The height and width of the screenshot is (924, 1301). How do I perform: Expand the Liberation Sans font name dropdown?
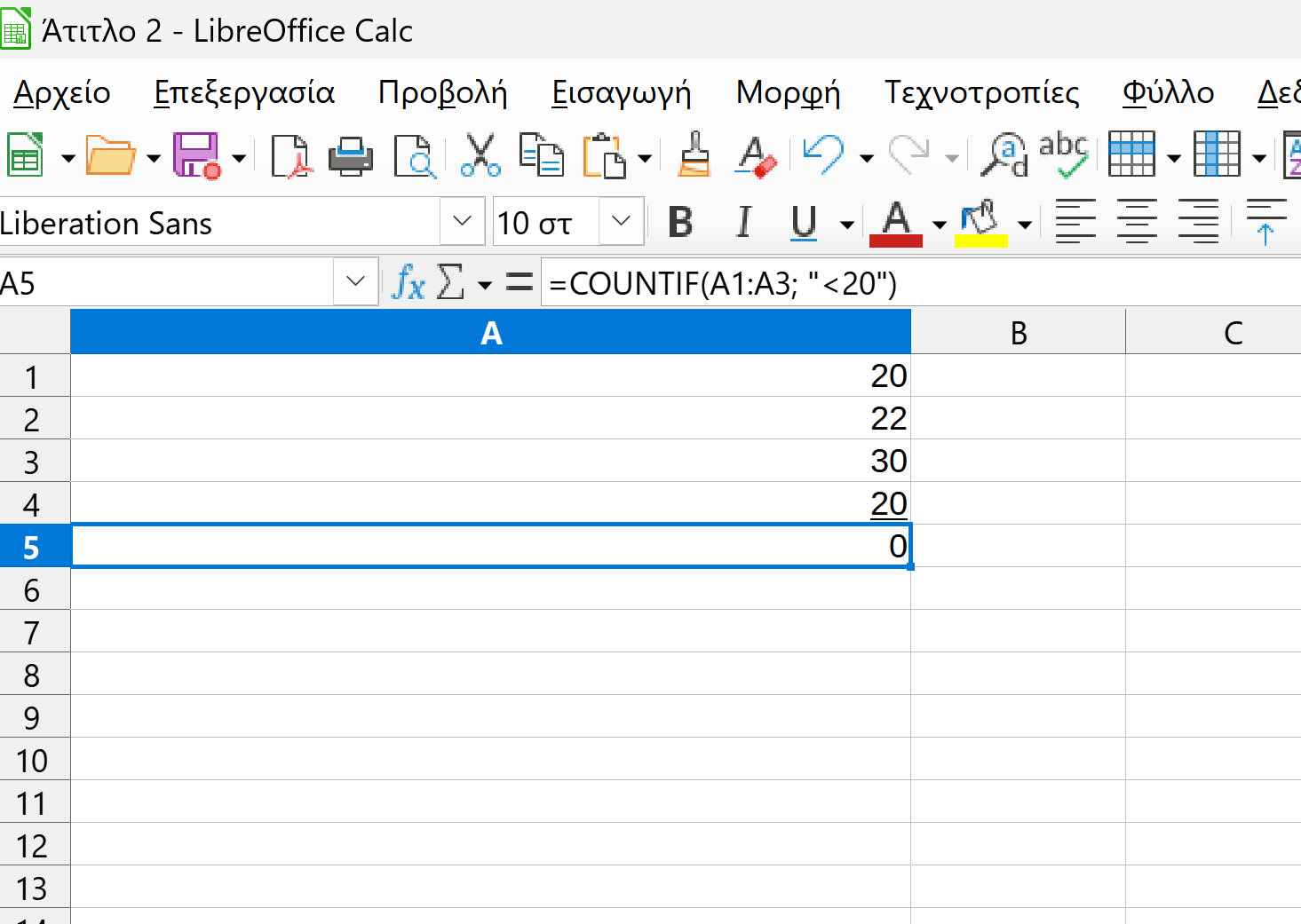(x=462, y=221)
